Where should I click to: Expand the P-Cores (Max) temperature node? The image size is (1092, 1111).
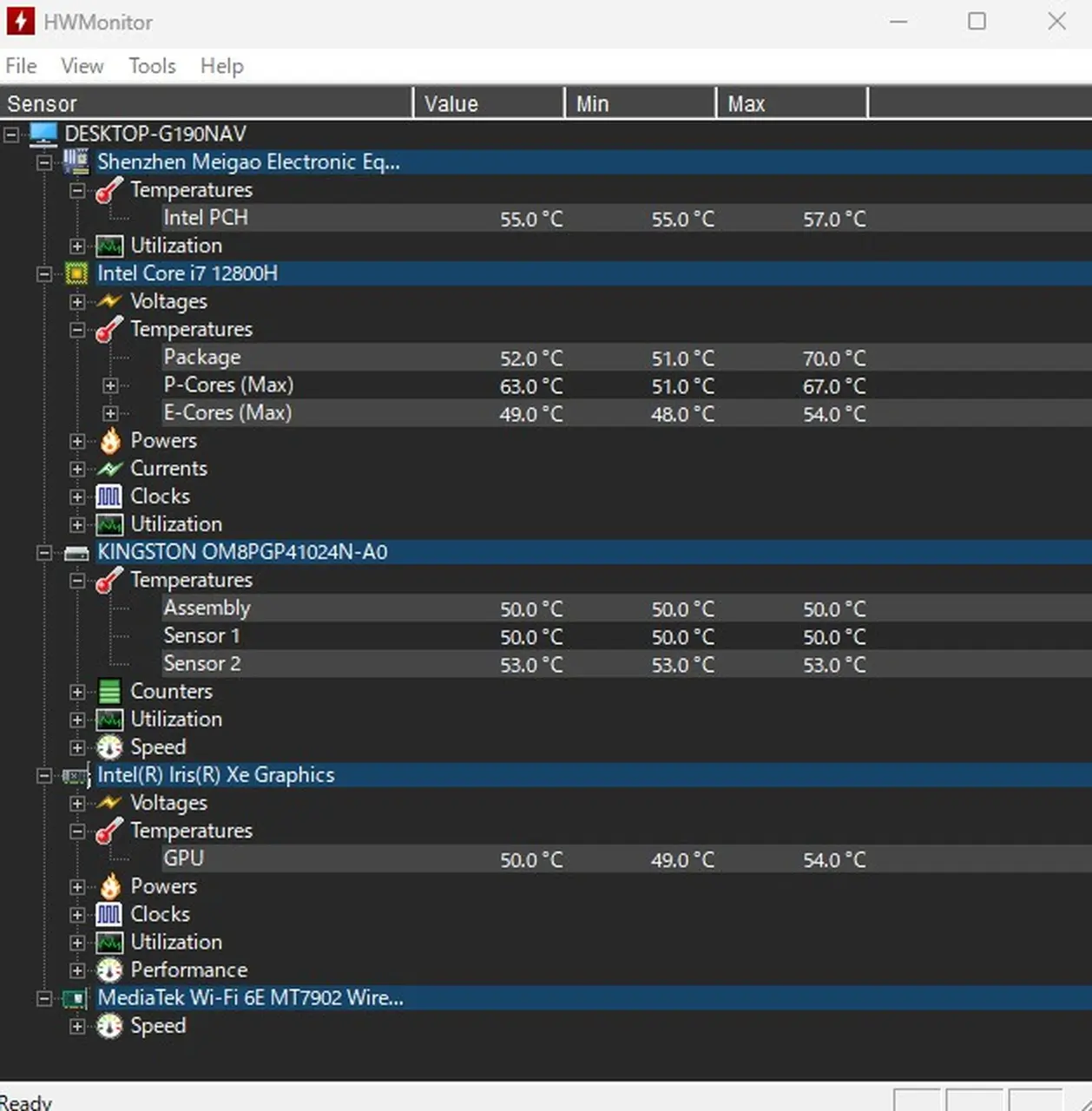click(x=110, y=385)
